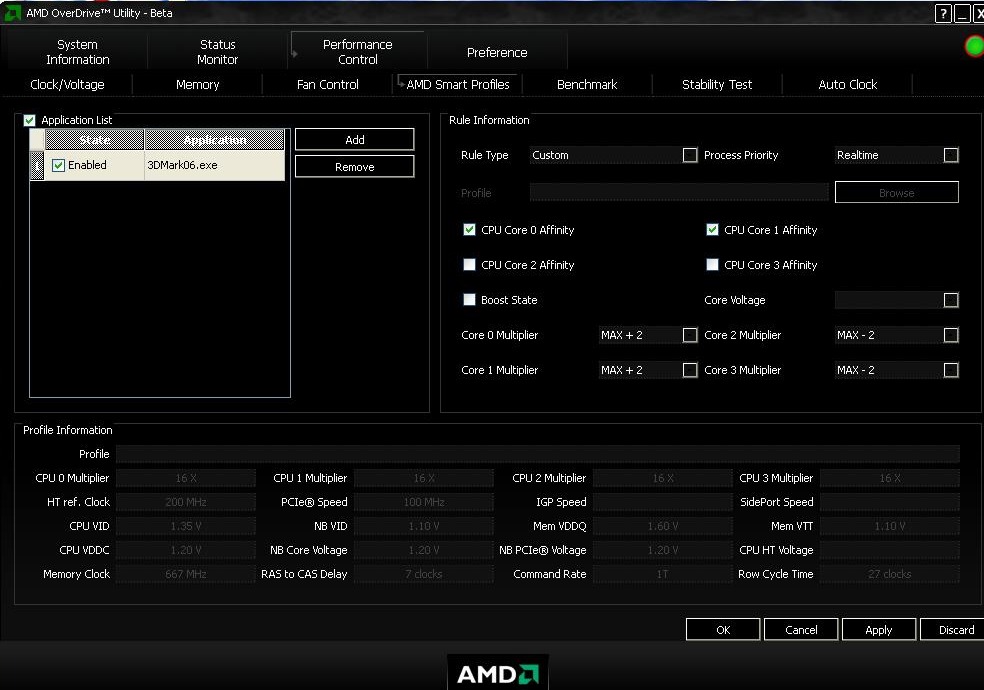The image size is (984, 690).
Task: Go to the Stability Test sub-tab
Action: tap(717, 85)
